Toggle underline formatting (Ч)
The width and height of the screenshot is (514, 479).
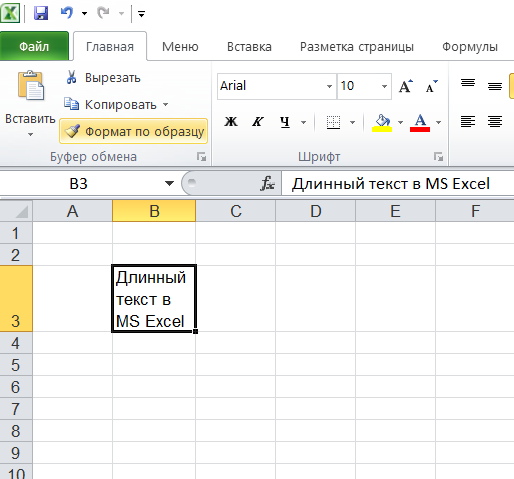click(285, 122)
